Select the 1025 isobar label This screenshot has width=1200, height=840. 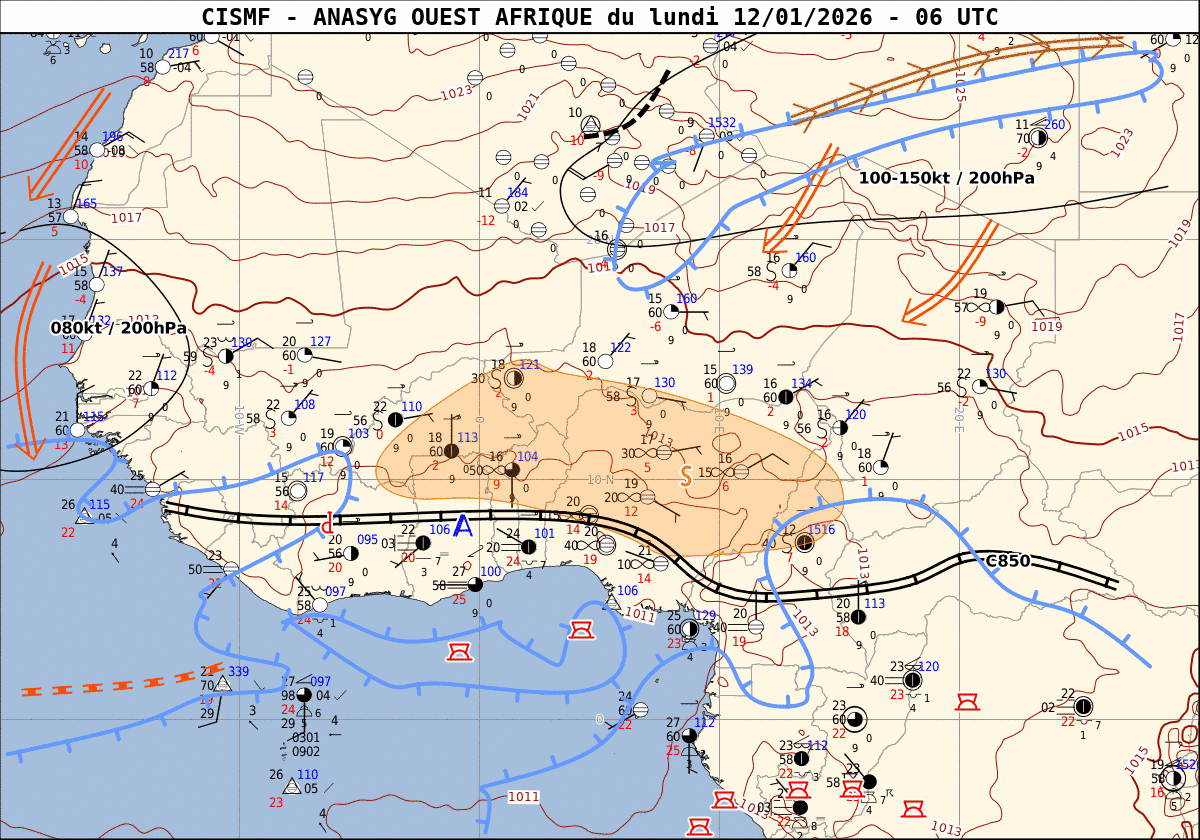coord(960,87)
